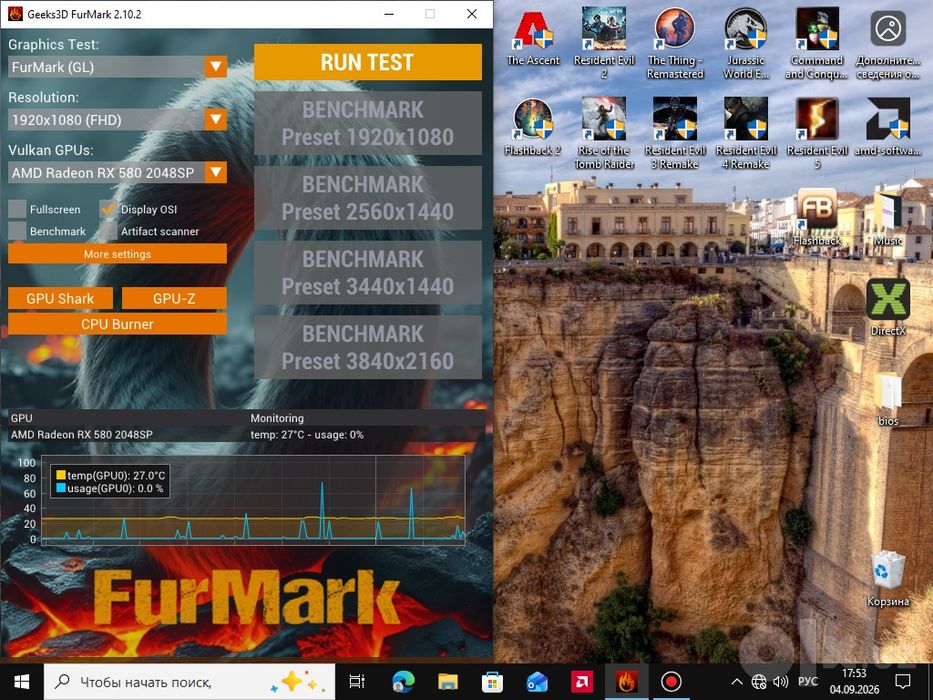Select the amd-software installer desktop icon
Image resolution: width=933 pixels, height=700 pixels.
coord(888,127)
